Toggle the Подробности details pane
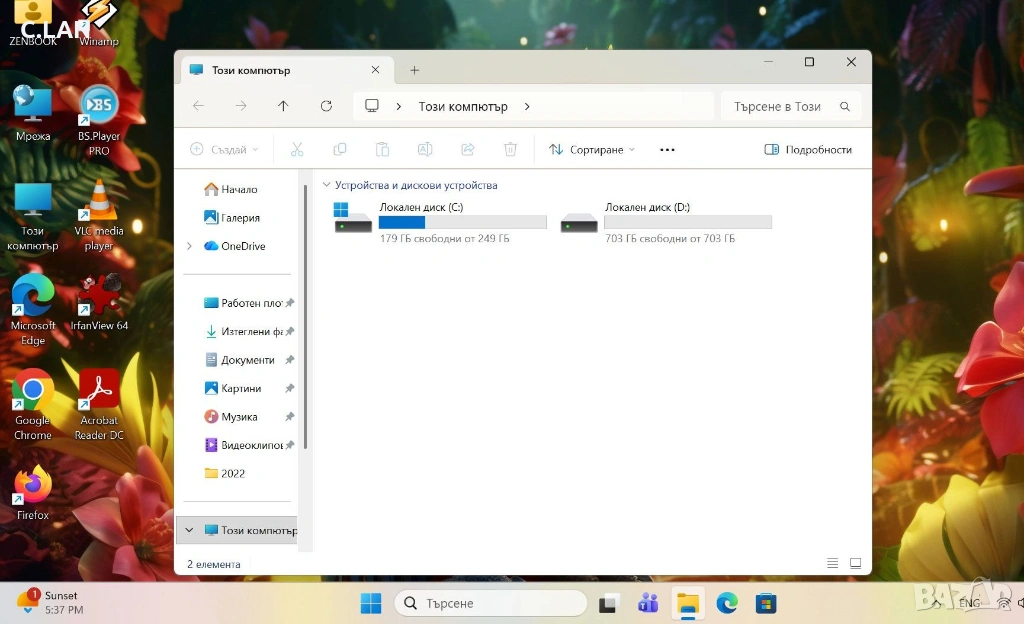Viewport: 1024px width, 624px height. pyautogui.click(x=808, y=150)
